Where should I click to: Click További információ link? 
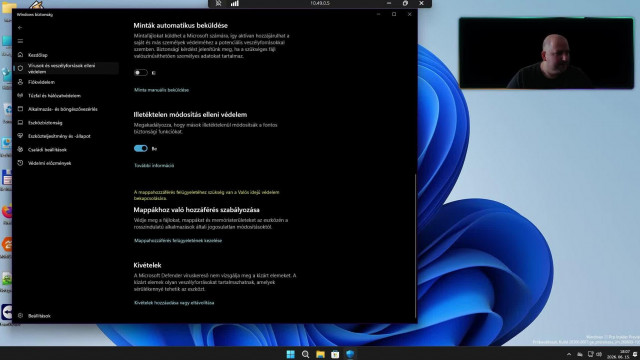(154, 165)
